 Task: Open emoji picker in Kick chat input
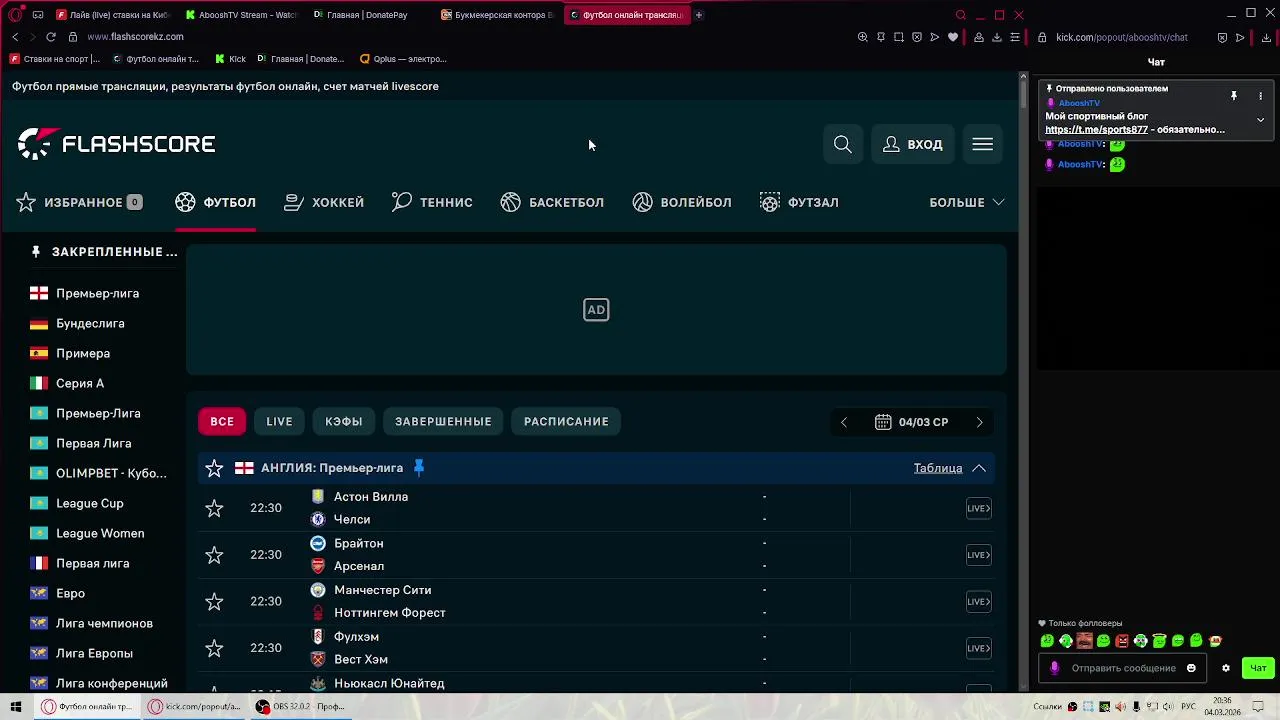[x=1191, y=668]
